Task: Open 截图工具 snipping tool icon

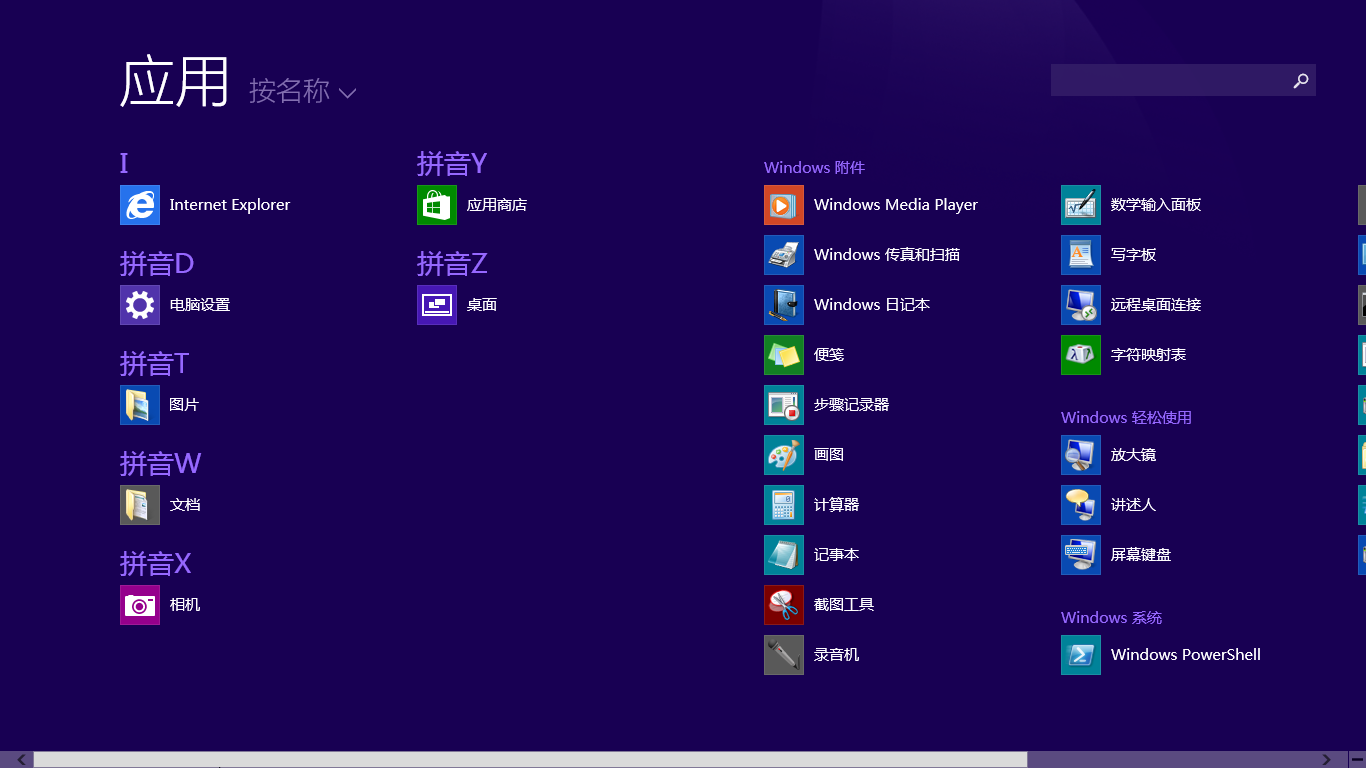Action: 784,605
